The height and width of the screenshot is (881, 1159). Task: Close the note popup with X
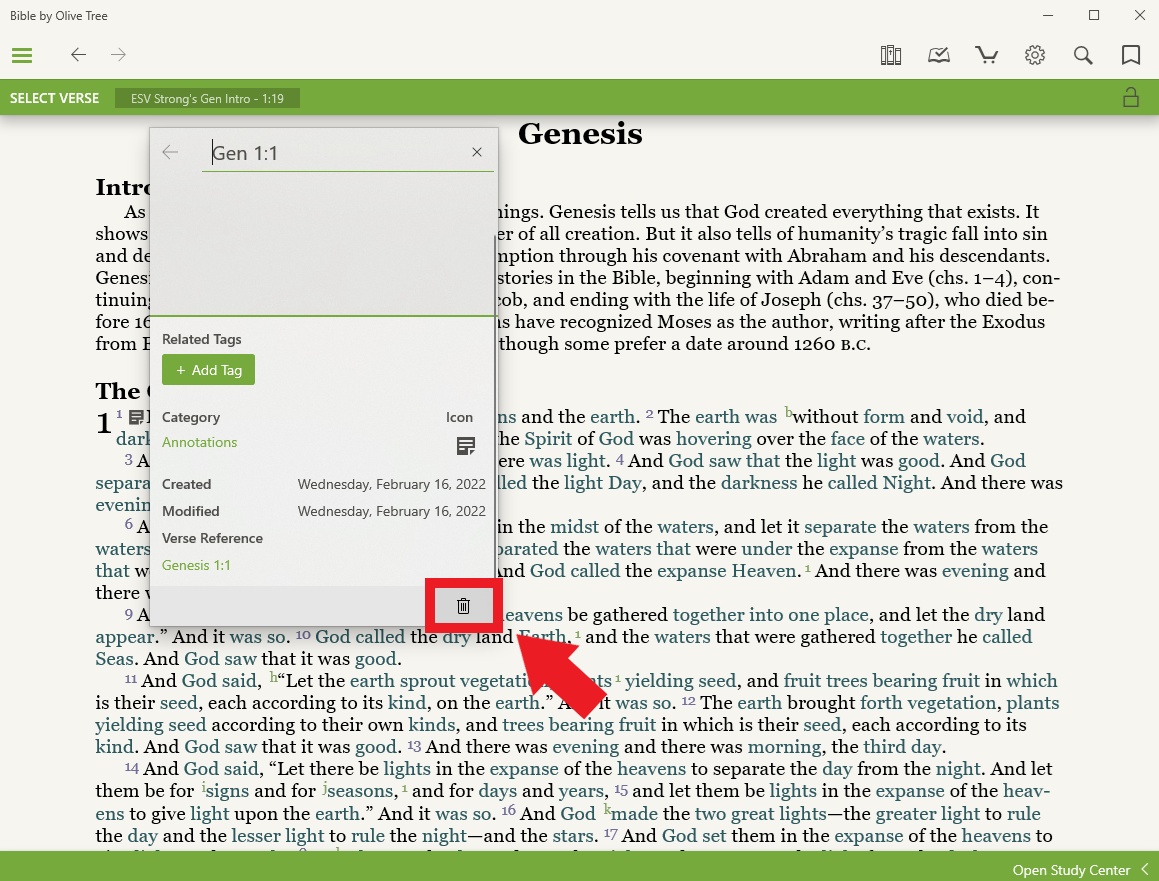coord(477,152)
